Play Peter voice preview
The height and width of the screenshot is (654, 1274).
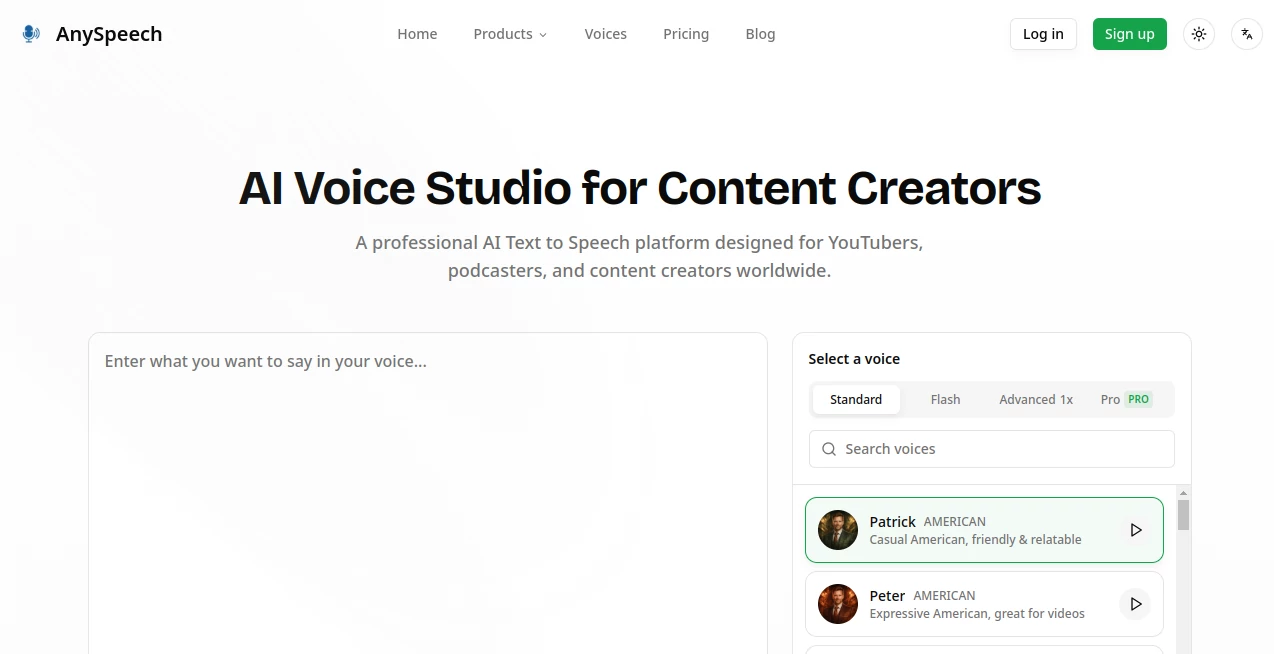coord(1135,604)
